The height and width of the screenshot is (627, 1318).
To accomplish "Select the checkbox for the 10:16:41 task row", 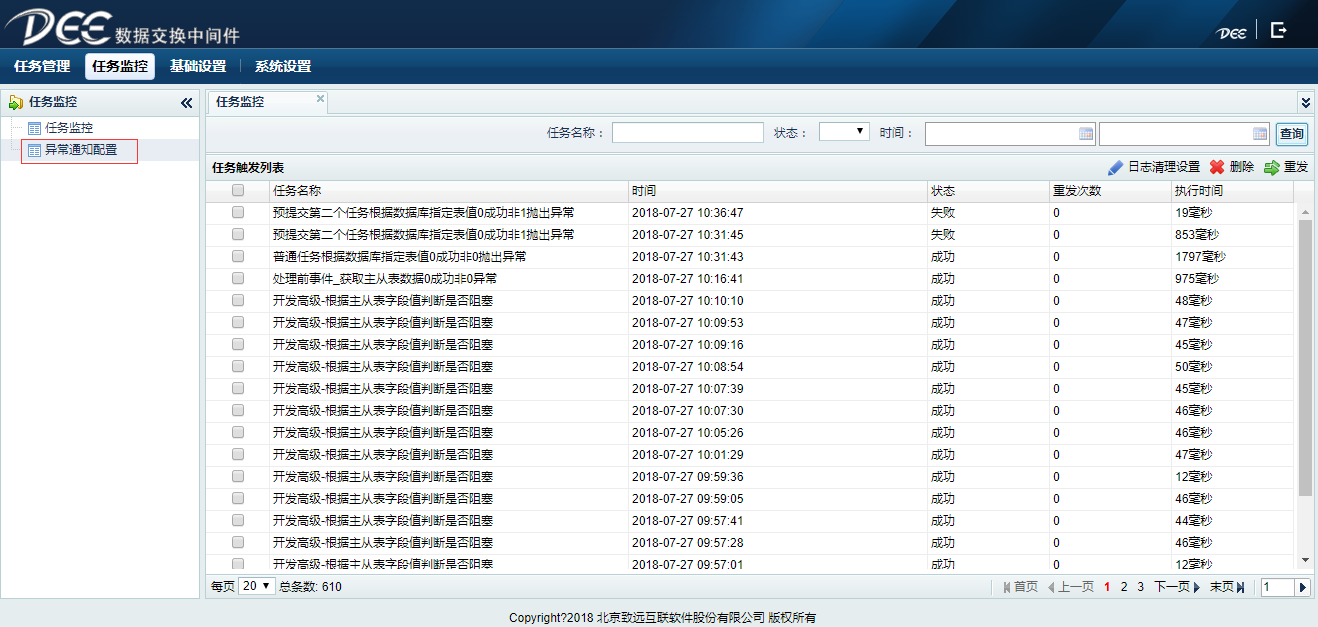I will (x=238, y=279).
